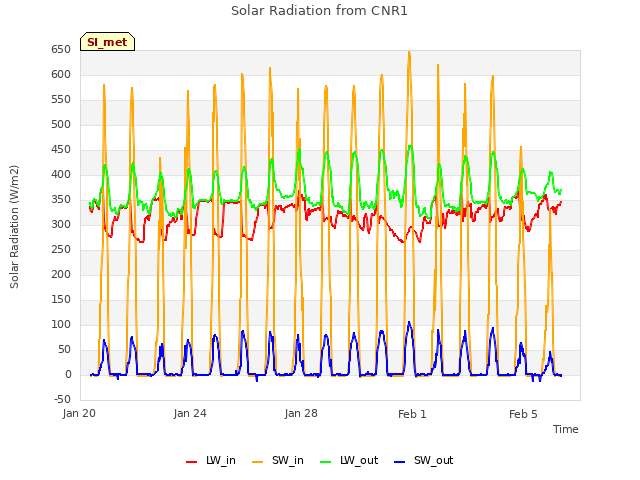Click the 650 y-axis tick label
The width and height of the screenshot is (640, 480).
pyautogui.click(x=61, y=49)
